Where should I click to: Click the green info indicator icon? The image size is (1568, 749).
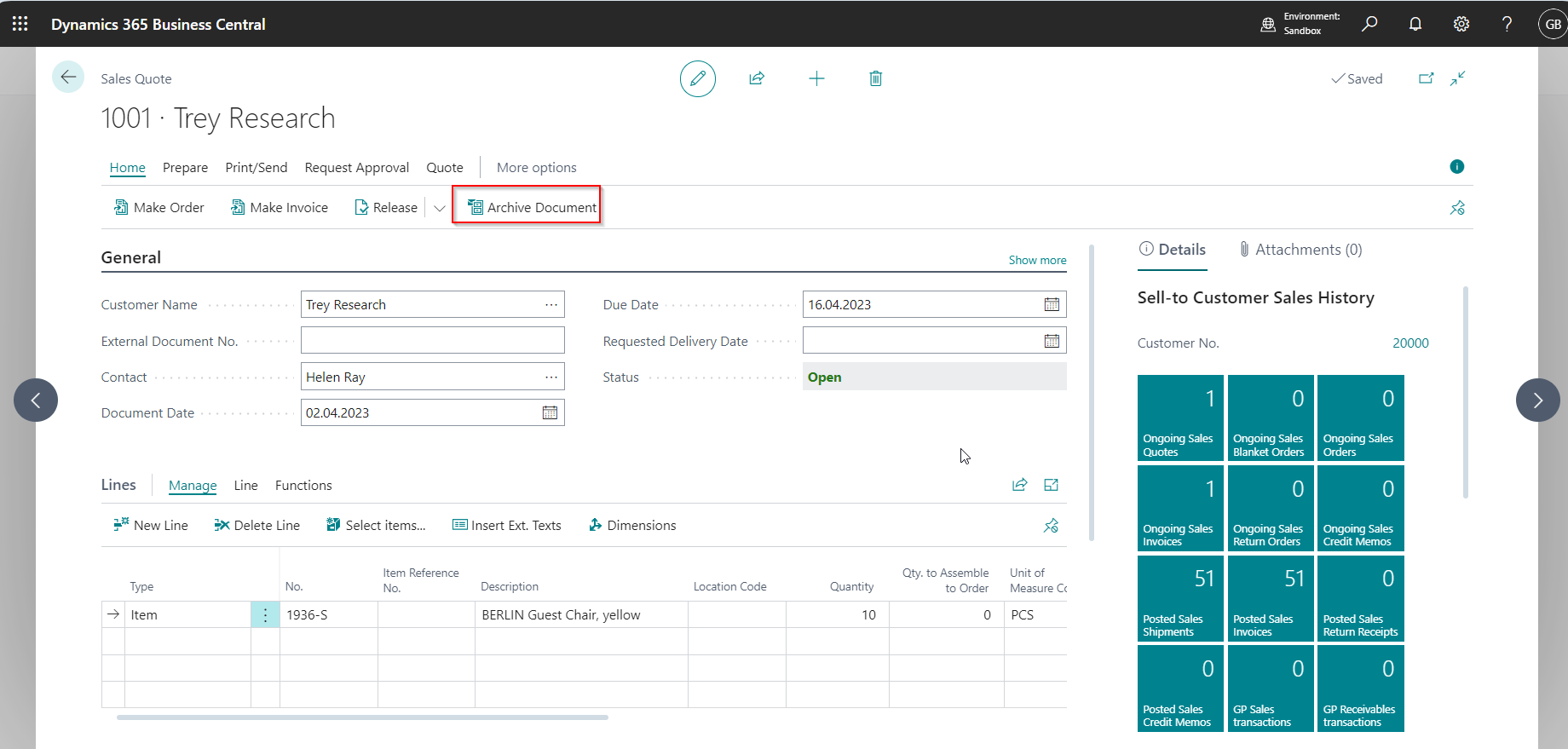click(1457, 166)
